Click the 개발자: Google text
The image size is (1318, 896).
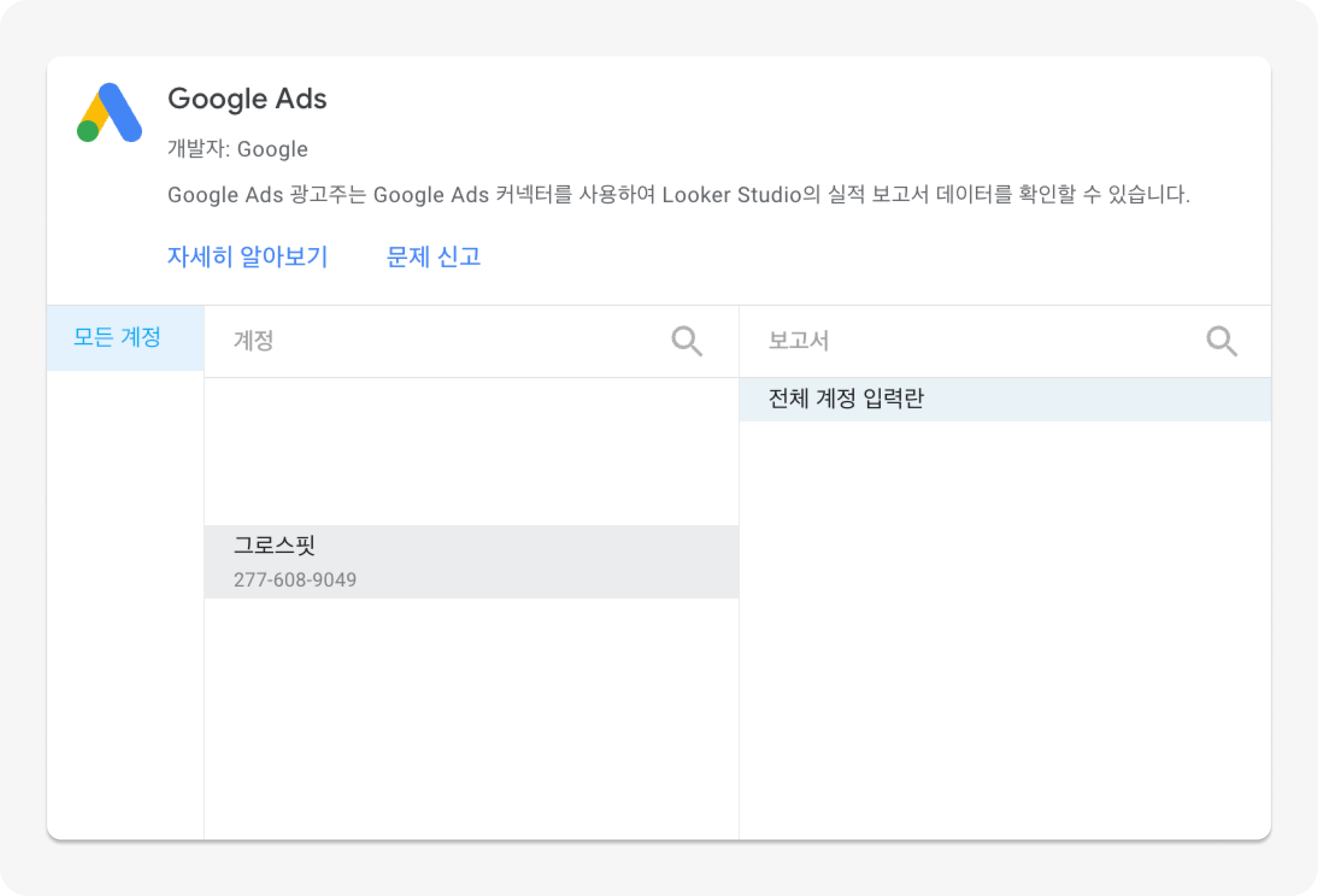click(238, 149)
